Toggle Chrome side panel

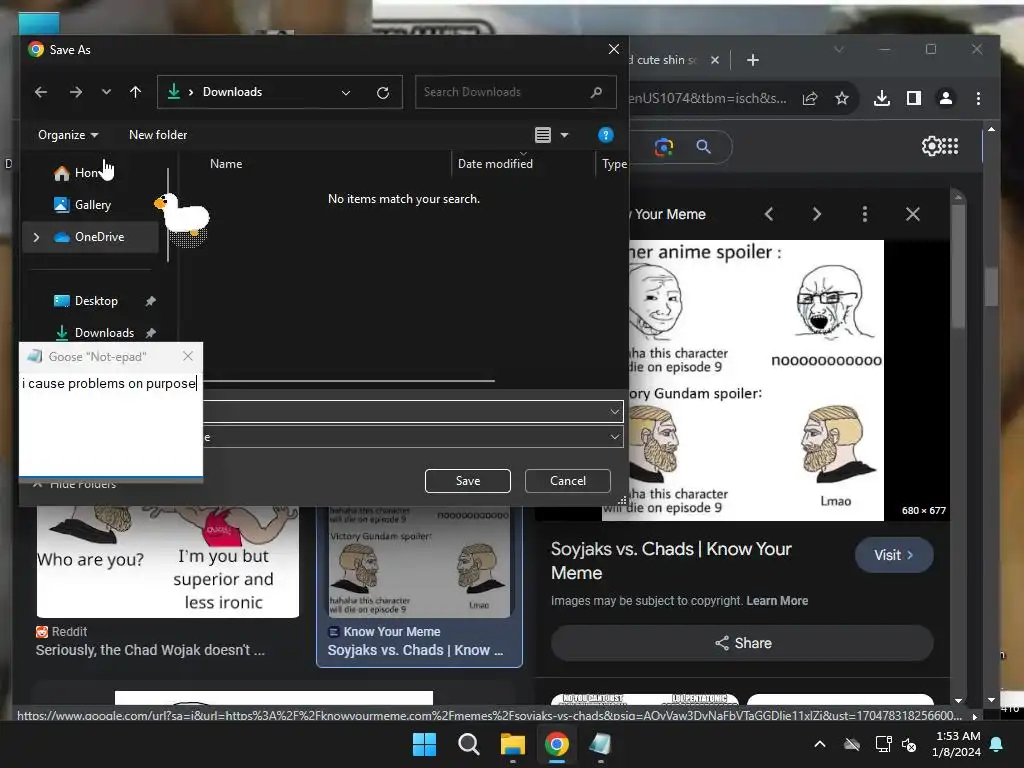point(914,99)
